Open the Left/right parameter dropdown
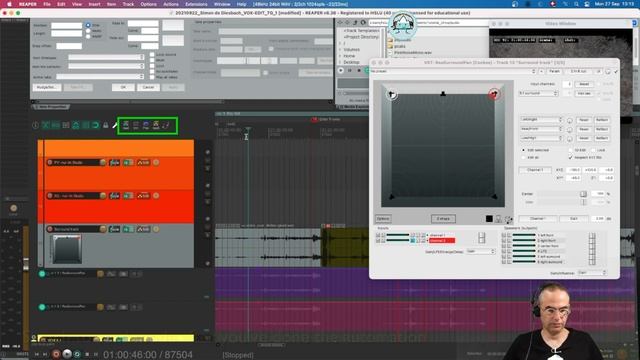The height and width of the screenshot is (360, 640). [x=541, y=120]
